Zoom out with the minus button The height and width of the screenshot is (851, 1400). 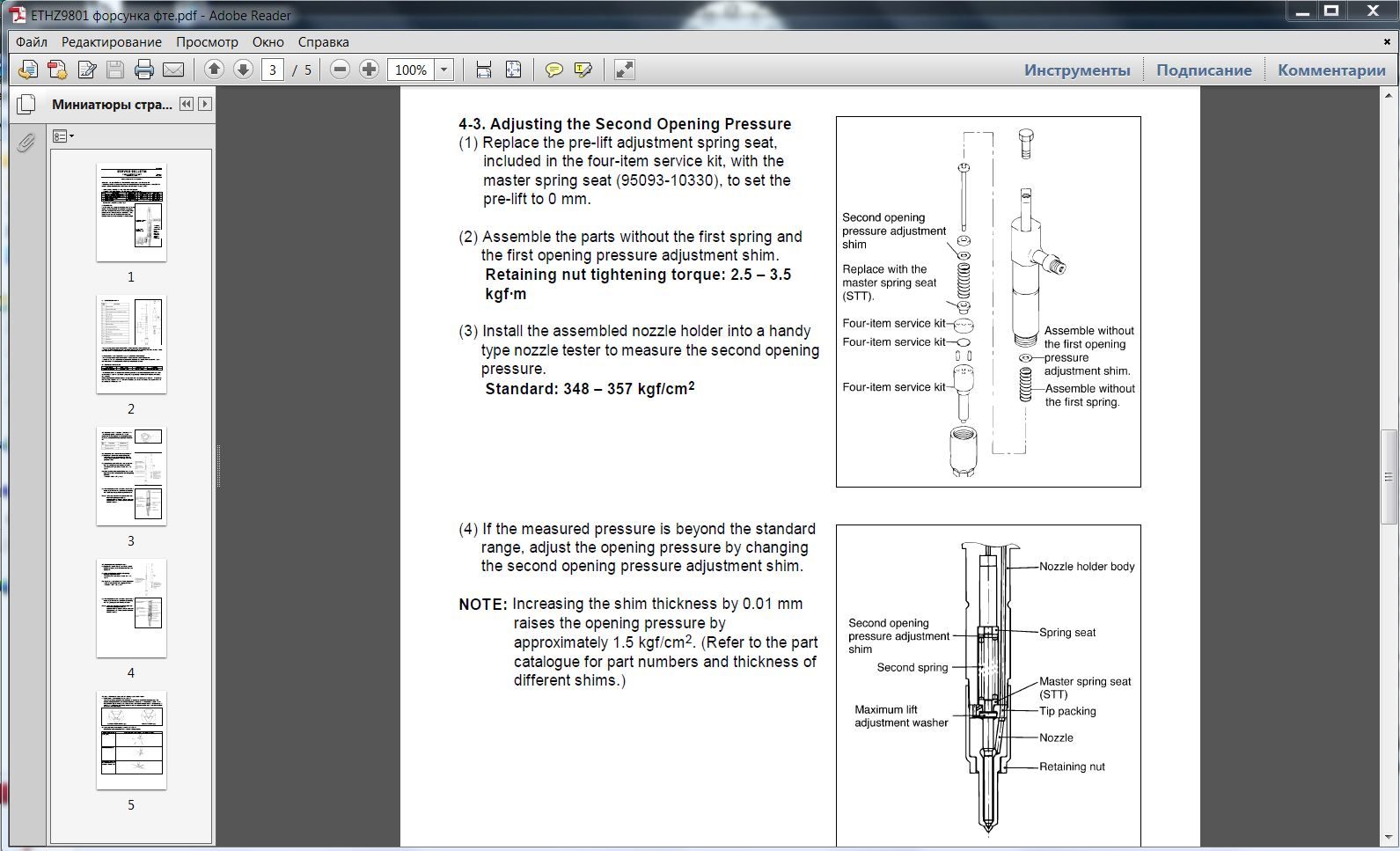[x=340, y=70]
